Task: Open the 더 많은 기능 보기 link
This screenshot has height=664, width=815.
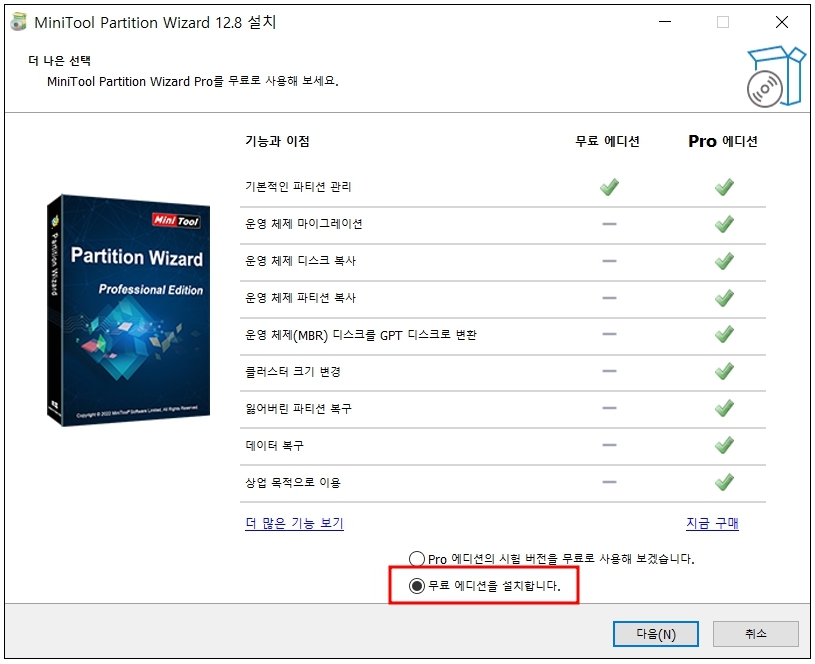Action: tap(294, 523)
